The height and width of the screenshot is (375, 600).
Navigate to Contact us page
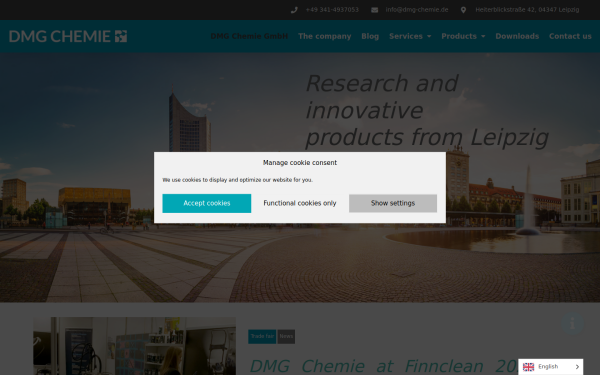(x=570, y=36)
